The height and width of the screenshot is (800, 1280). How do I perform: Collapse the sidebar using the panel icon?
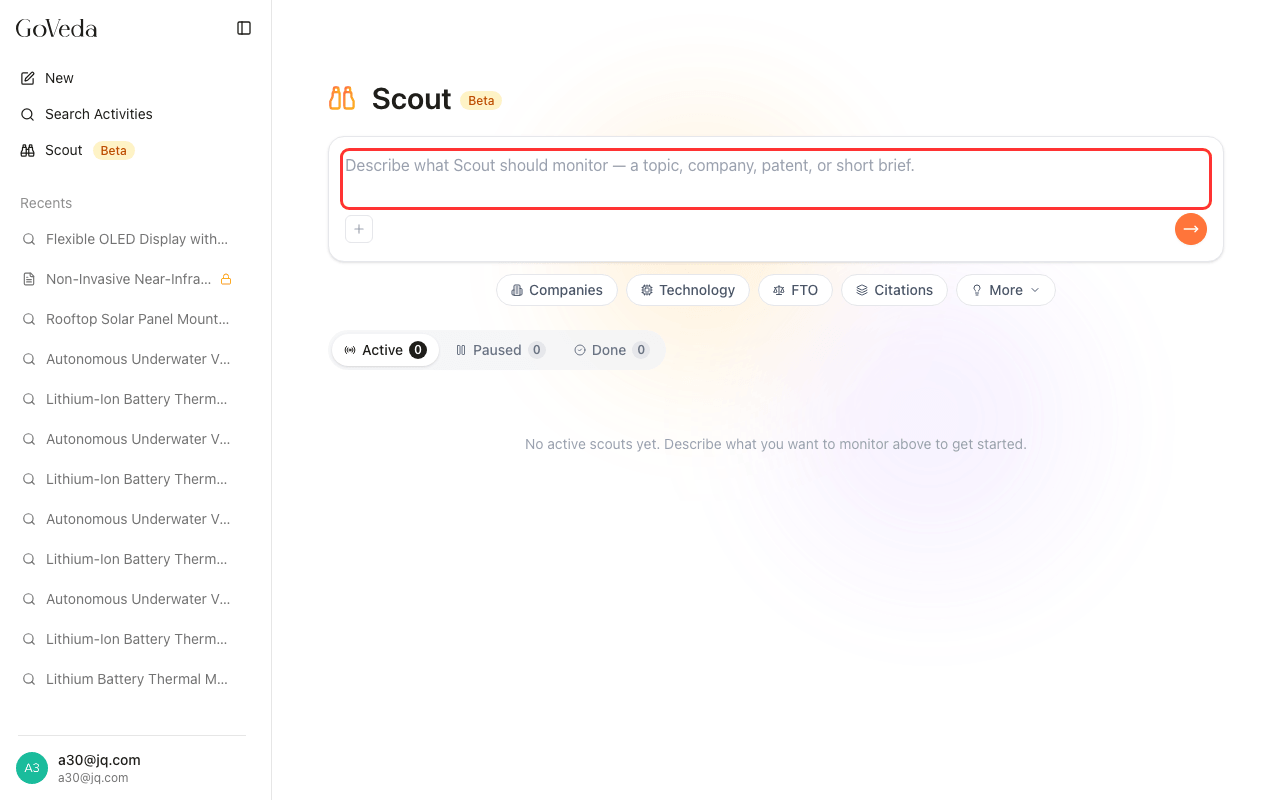click(x=244, y=28)
